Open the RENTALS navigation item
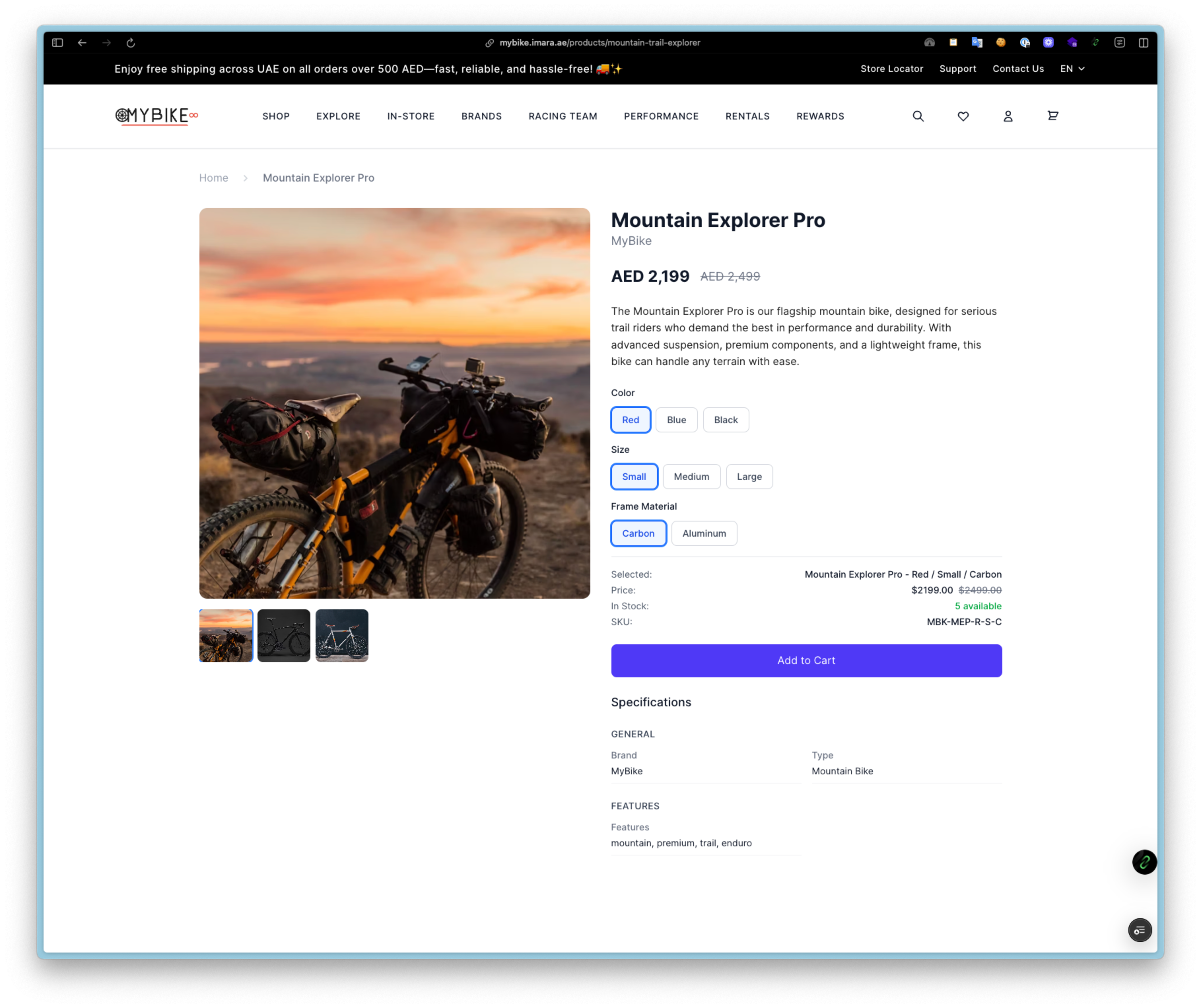Viewport: 1201px width, 1008px height. click(747, 116)
